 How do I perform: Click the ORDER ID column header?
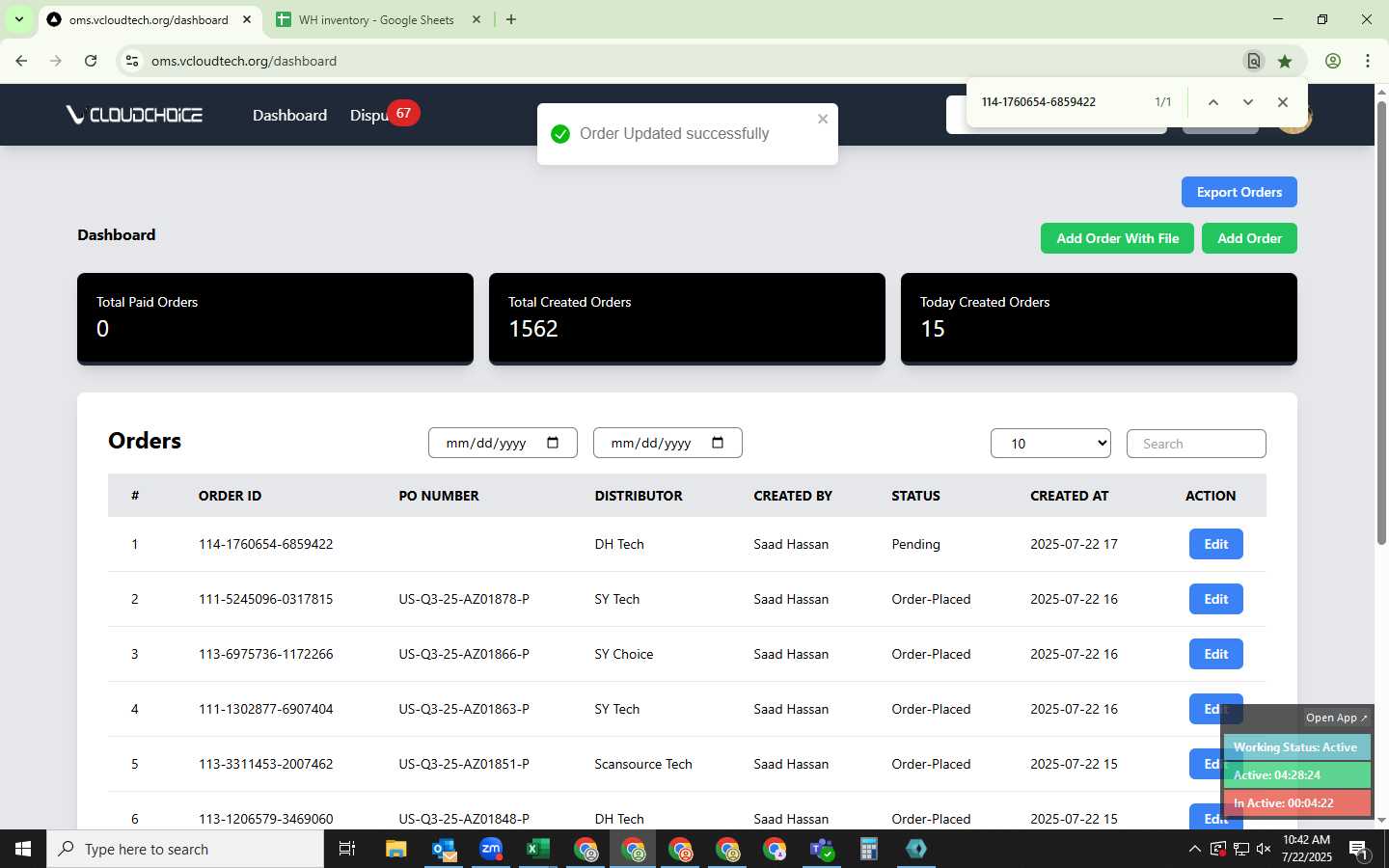pyautogui.click(x=230, y=496)
